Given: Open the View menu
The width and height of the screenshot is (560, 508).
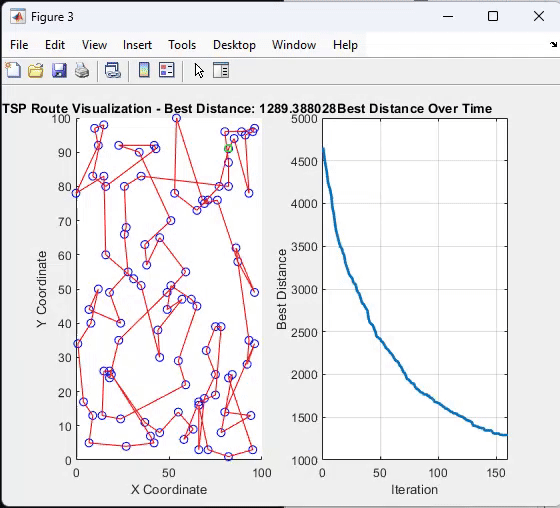Looking at the screenshot, I should coord(94,45).
